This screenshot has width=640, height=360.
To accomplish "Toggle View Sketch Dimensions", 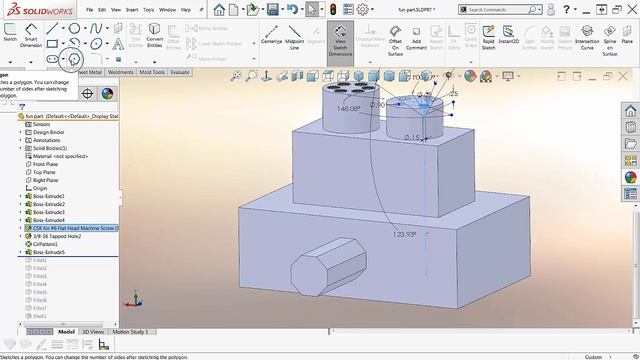I will (340, 43).
